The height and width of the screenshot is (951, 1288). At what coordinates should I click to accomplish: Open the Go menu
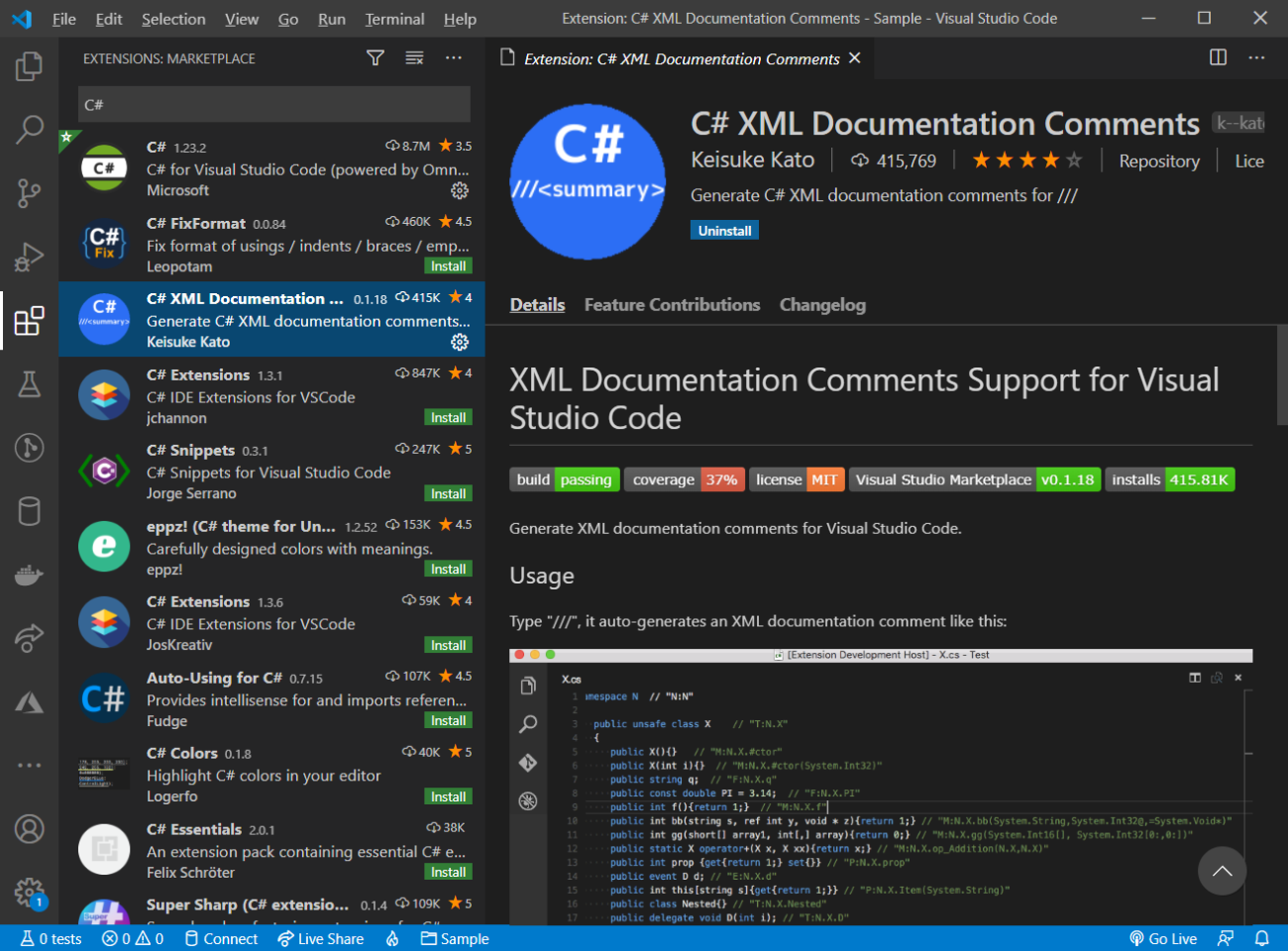288,19
